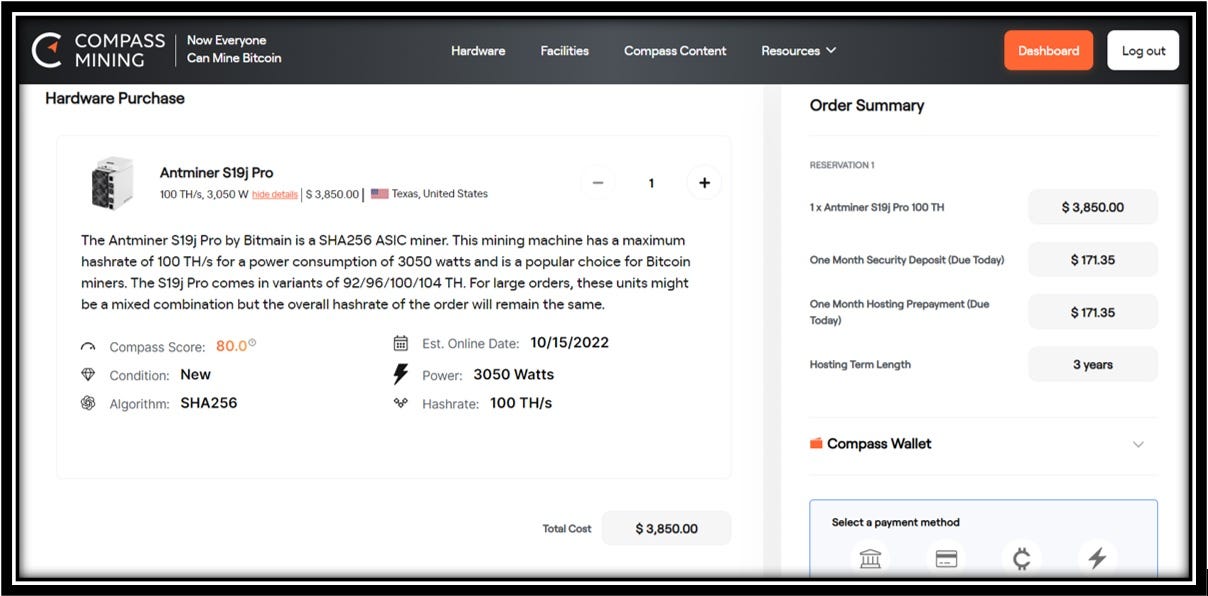Click the Order Summary $3,850.00 miner price
This screenshot has height=596, width=1208.
[1093, 207]
